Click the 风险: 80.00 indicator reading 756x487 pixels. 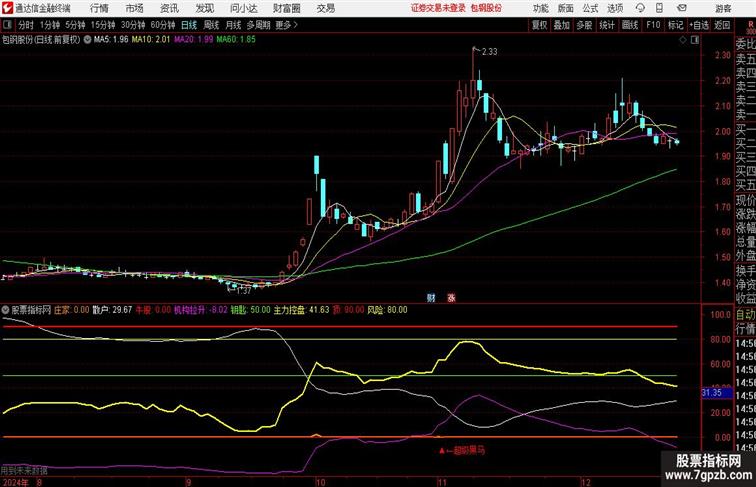[x=387, y=310]
